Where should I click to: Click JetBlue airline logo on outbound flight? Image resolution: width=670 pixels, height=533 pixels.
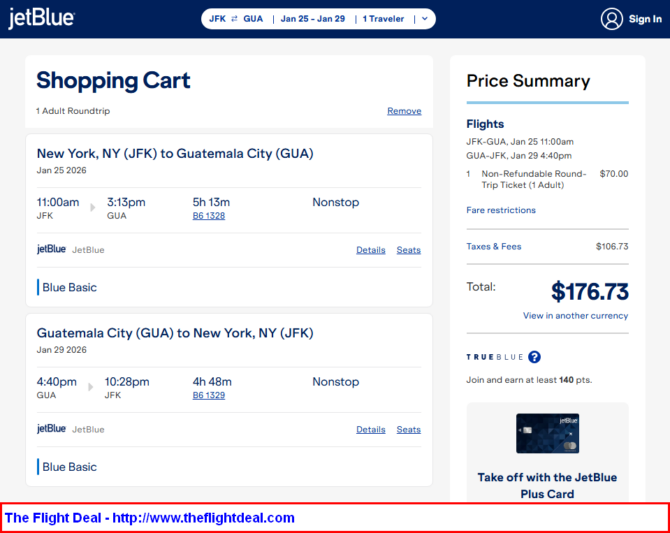[x=51, y=249]
